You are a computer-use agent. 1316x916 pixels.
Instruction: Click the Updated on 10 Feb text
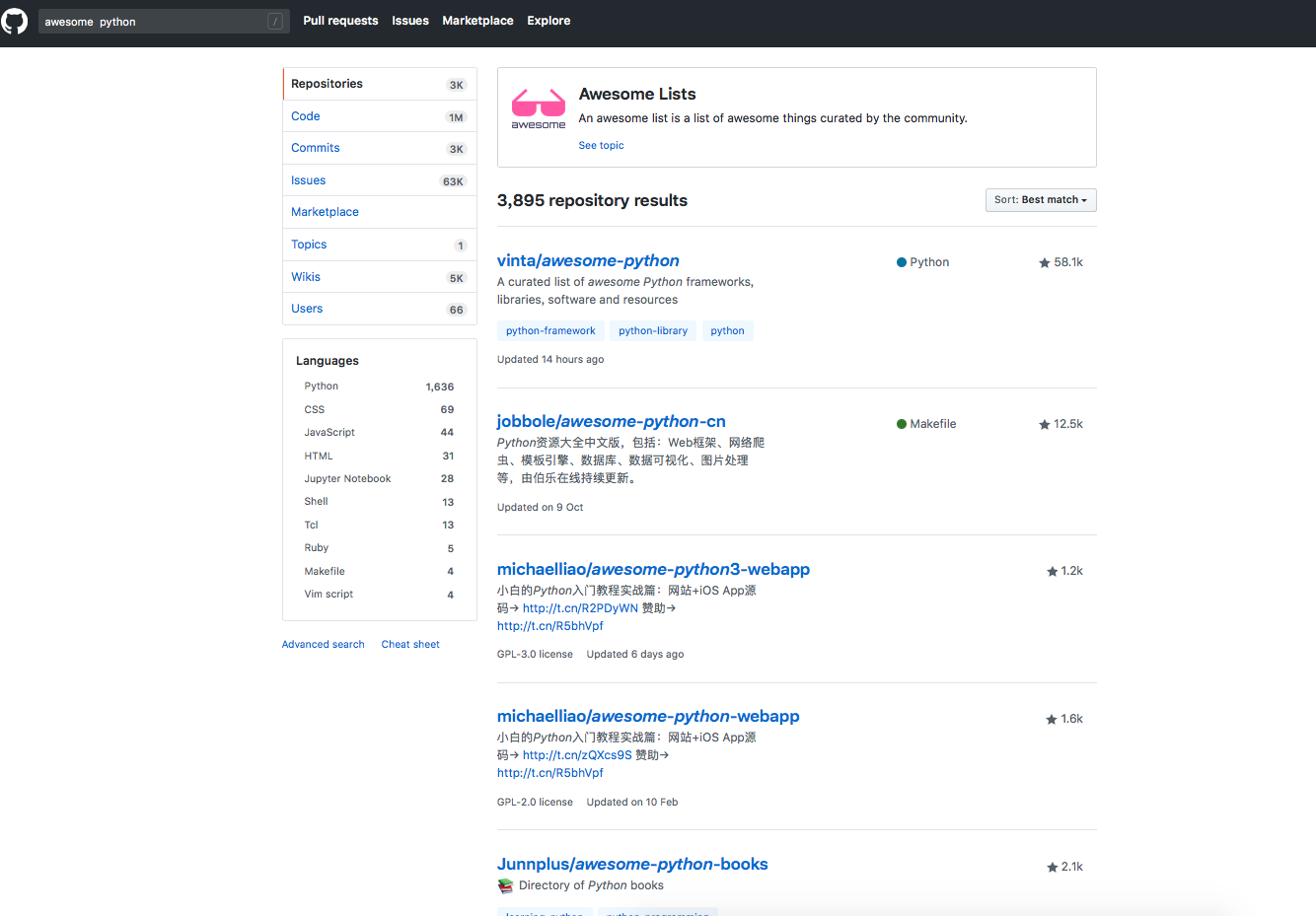pos(632,803)
